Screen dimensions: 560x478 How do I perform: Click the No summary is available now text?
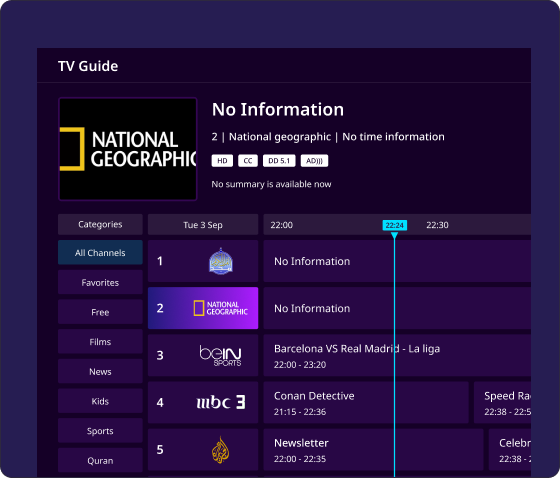(271, 184)
